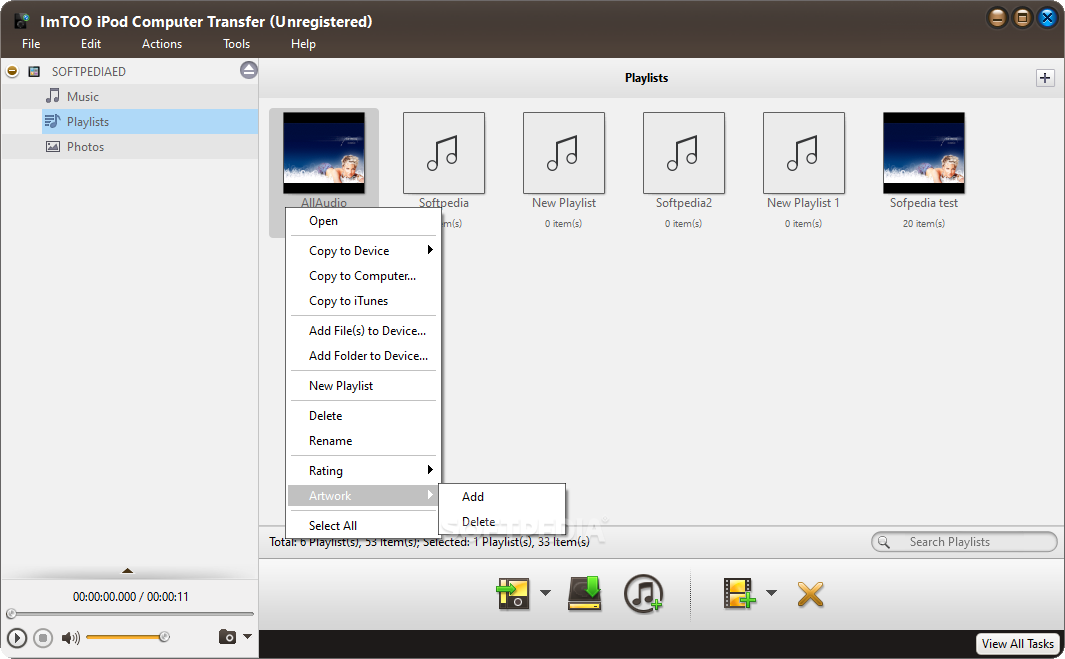
Task: Adjust the volume slider
Action: click(x=127, y=637)
